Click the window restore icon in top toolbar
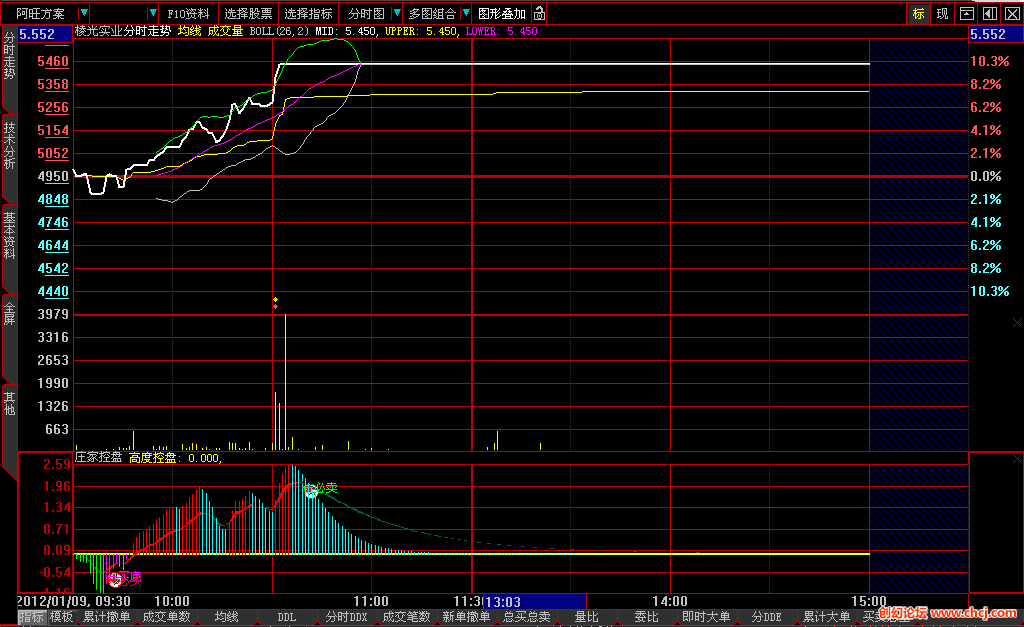 pos(967,14)
